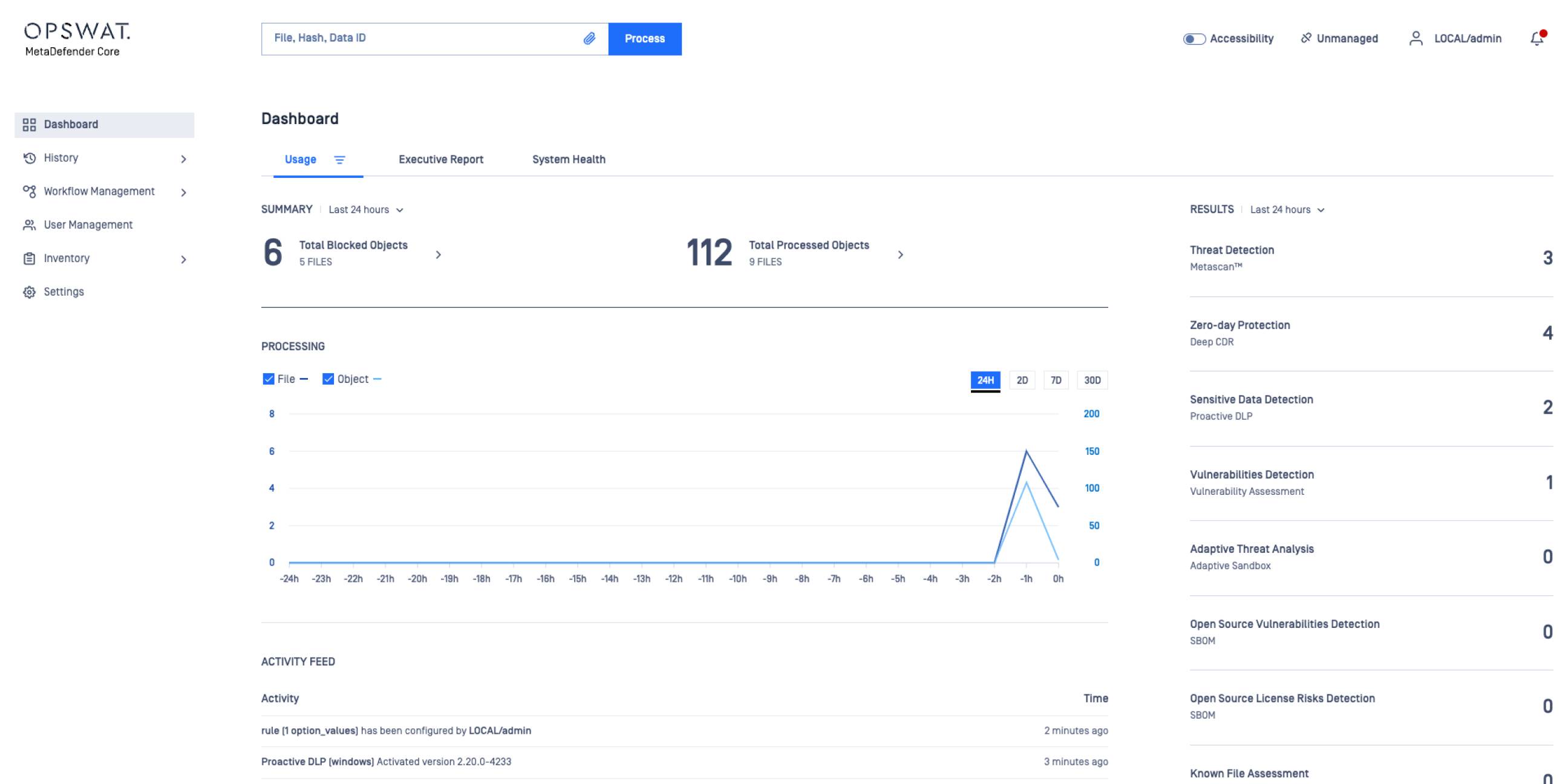Open the notifications bell icon
1568x784 pixels.
[1537, 39]
